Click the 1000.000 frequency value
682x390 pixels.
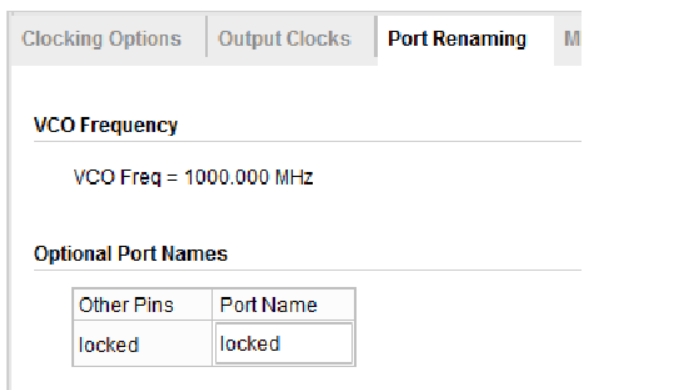[227, 177]
